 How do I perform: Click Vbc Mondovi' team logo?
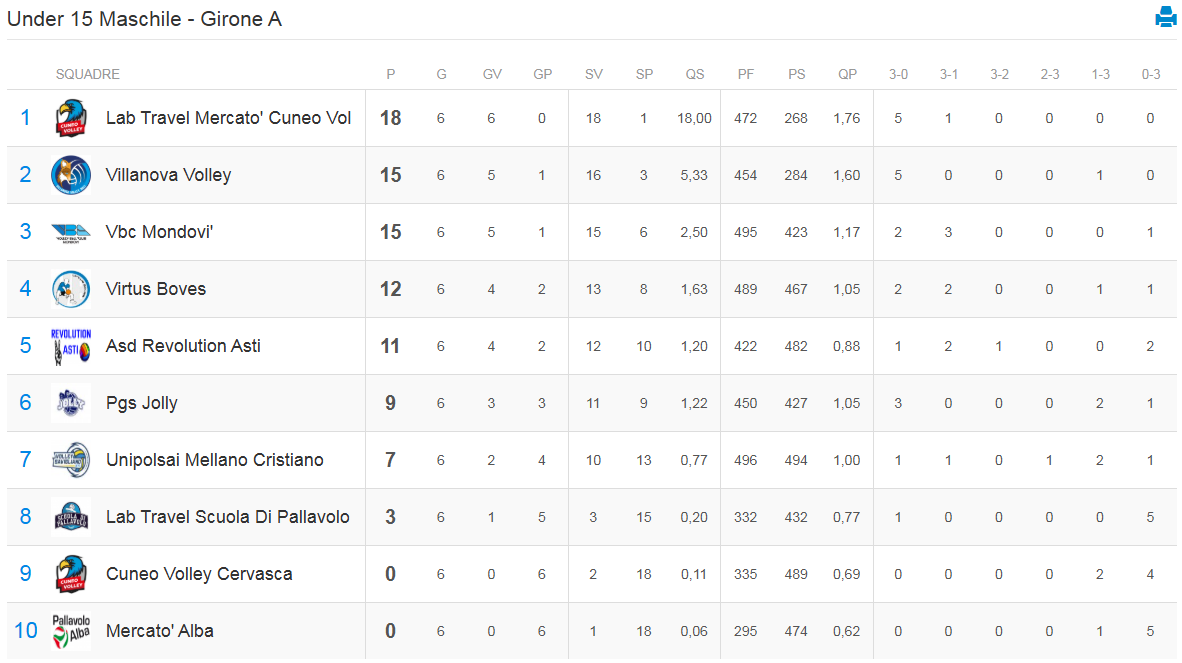(71, 232)
